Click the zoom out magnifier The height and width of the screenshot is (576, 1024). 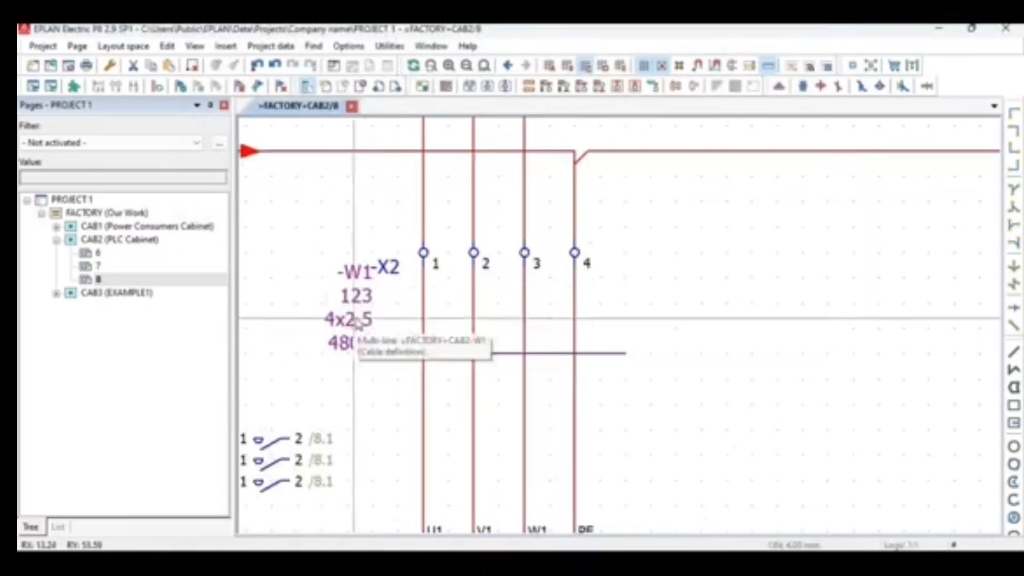tap(466, 65)
